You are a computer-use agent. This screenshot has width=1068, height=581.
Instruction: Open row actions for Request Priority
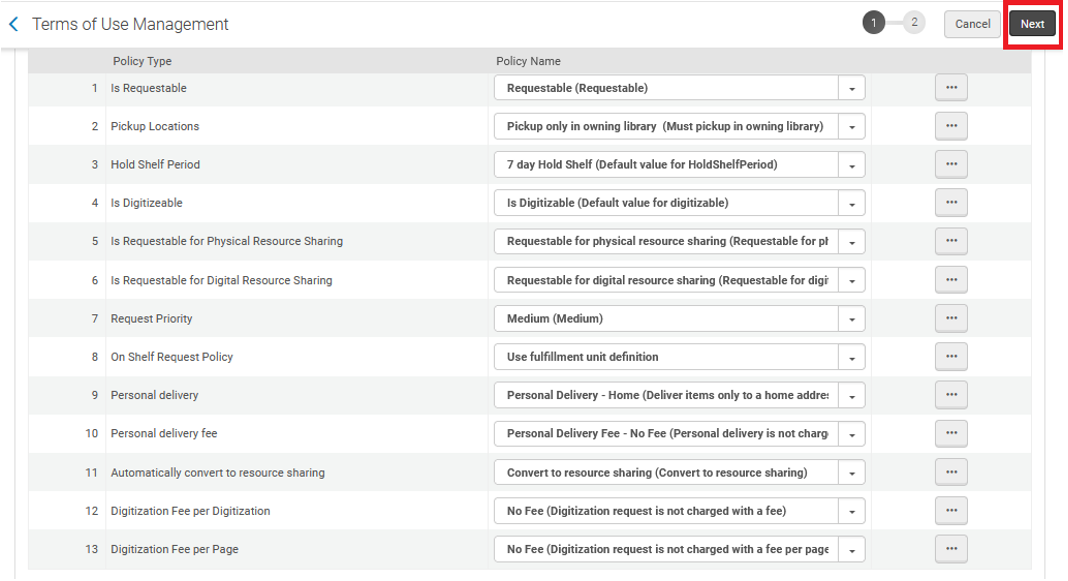950,318
